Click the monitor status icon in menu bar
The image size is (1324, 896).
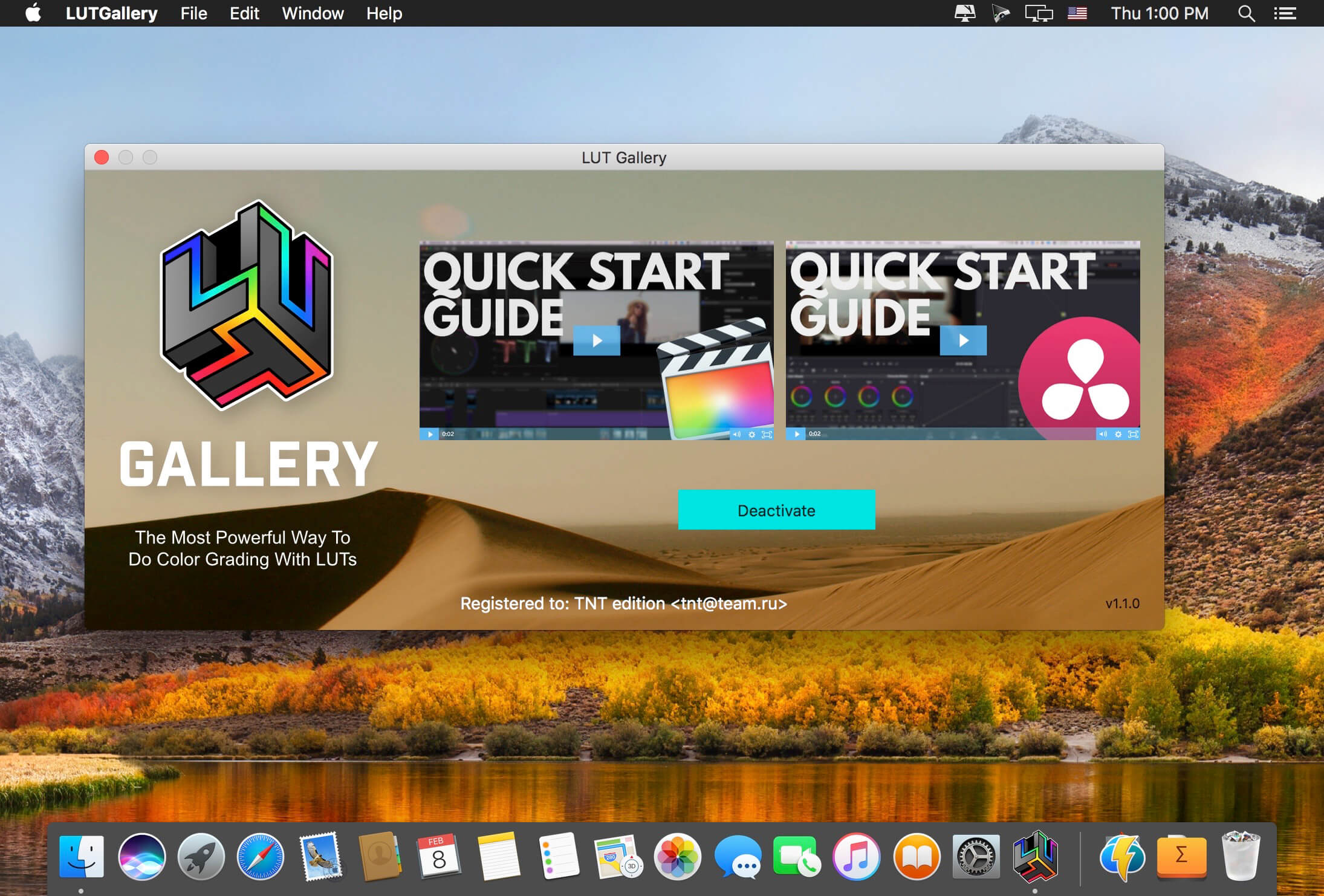[964, 13]
